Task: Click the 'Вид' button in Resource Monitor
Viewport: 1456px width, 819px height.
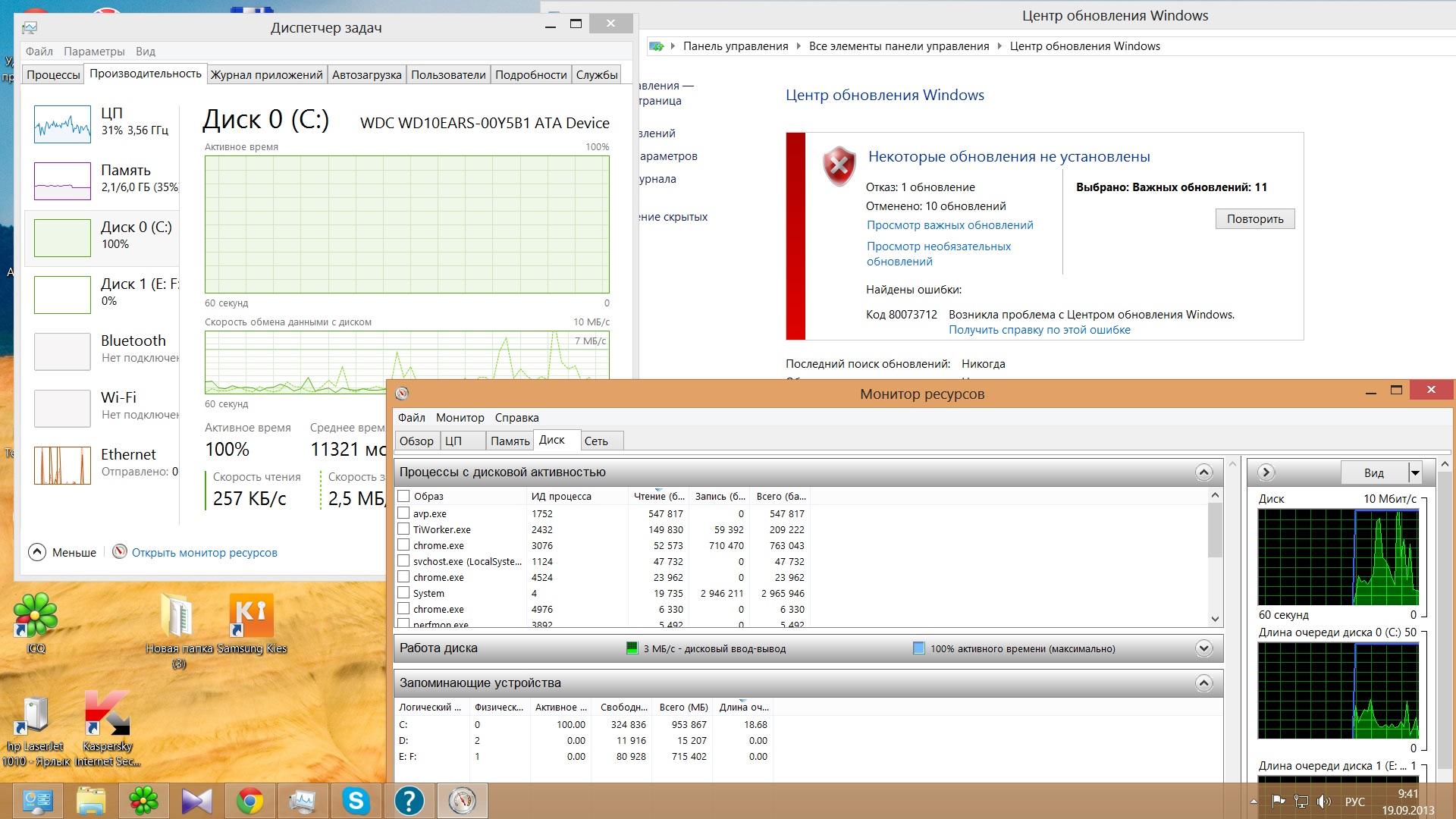Action: click(x=1374, y=473)
